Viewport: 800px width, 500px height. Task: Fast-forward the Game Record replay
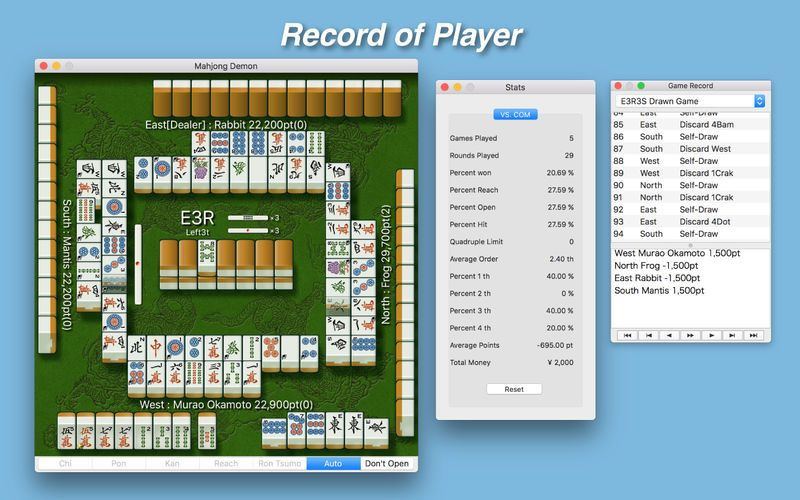click(x=690, y=335)
